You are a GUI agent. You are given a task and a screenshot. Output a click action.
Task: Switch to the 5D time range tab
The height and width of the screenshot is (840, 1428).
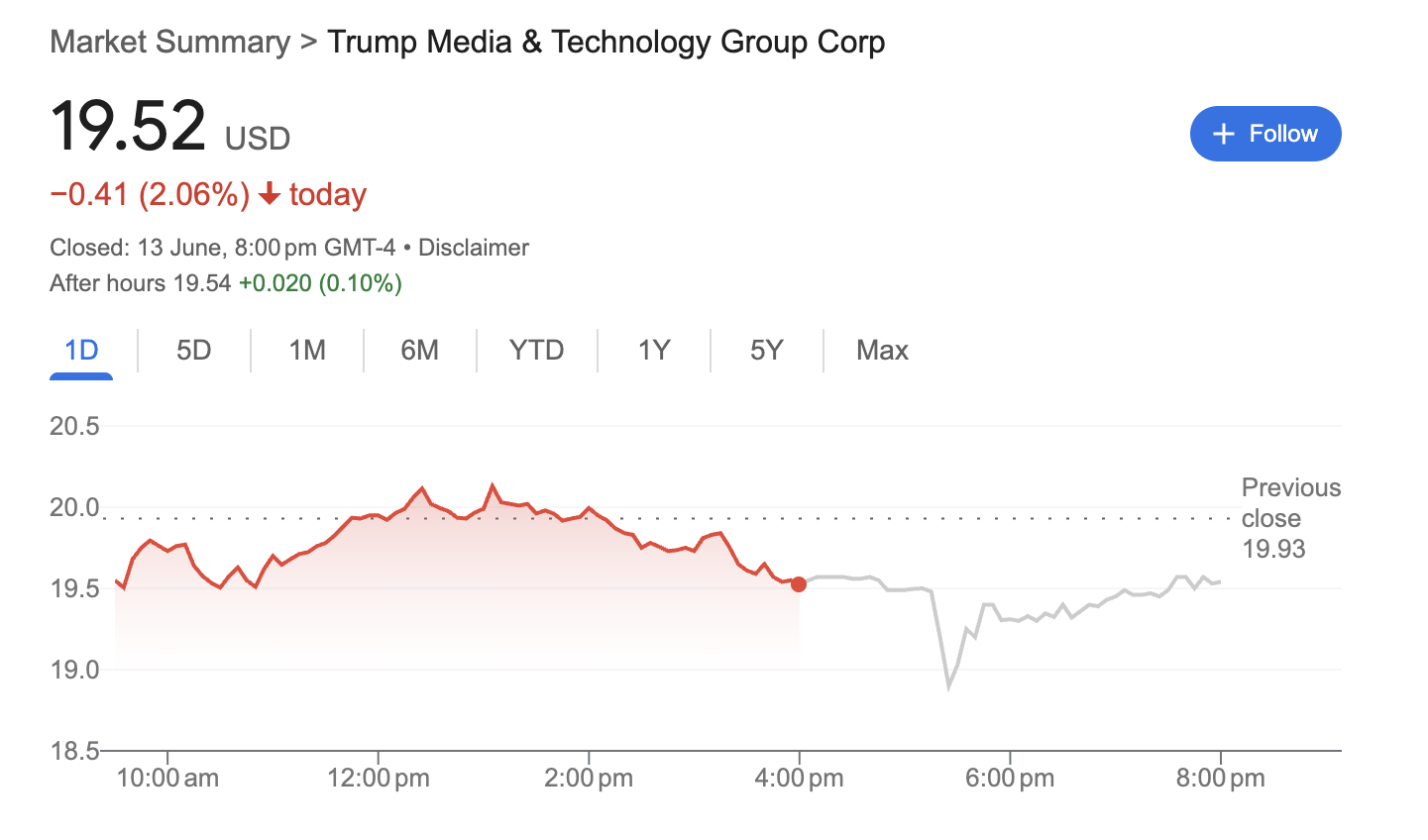pos(193,350)
